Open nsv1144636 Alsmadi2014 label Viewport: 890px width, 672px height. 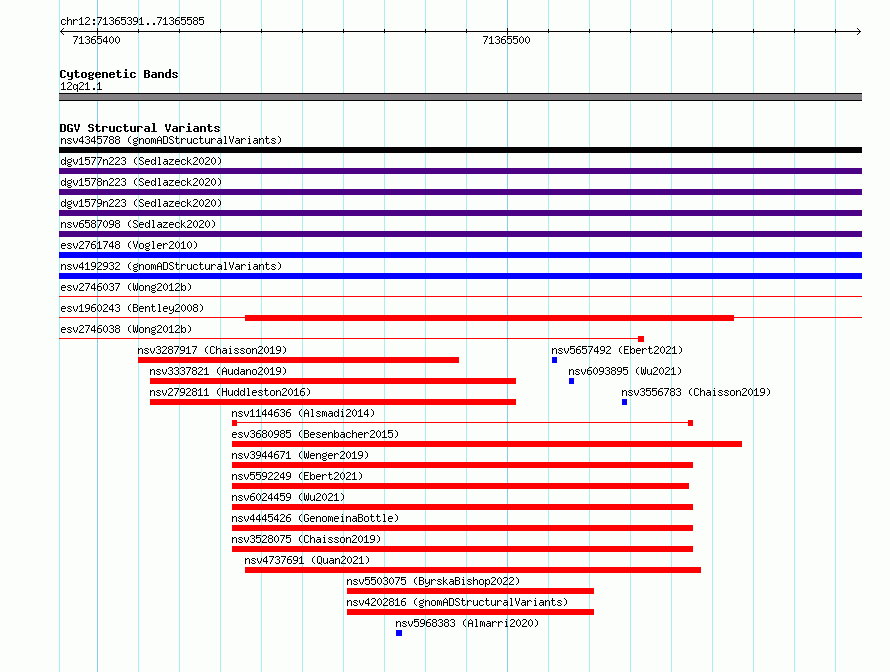303,413
